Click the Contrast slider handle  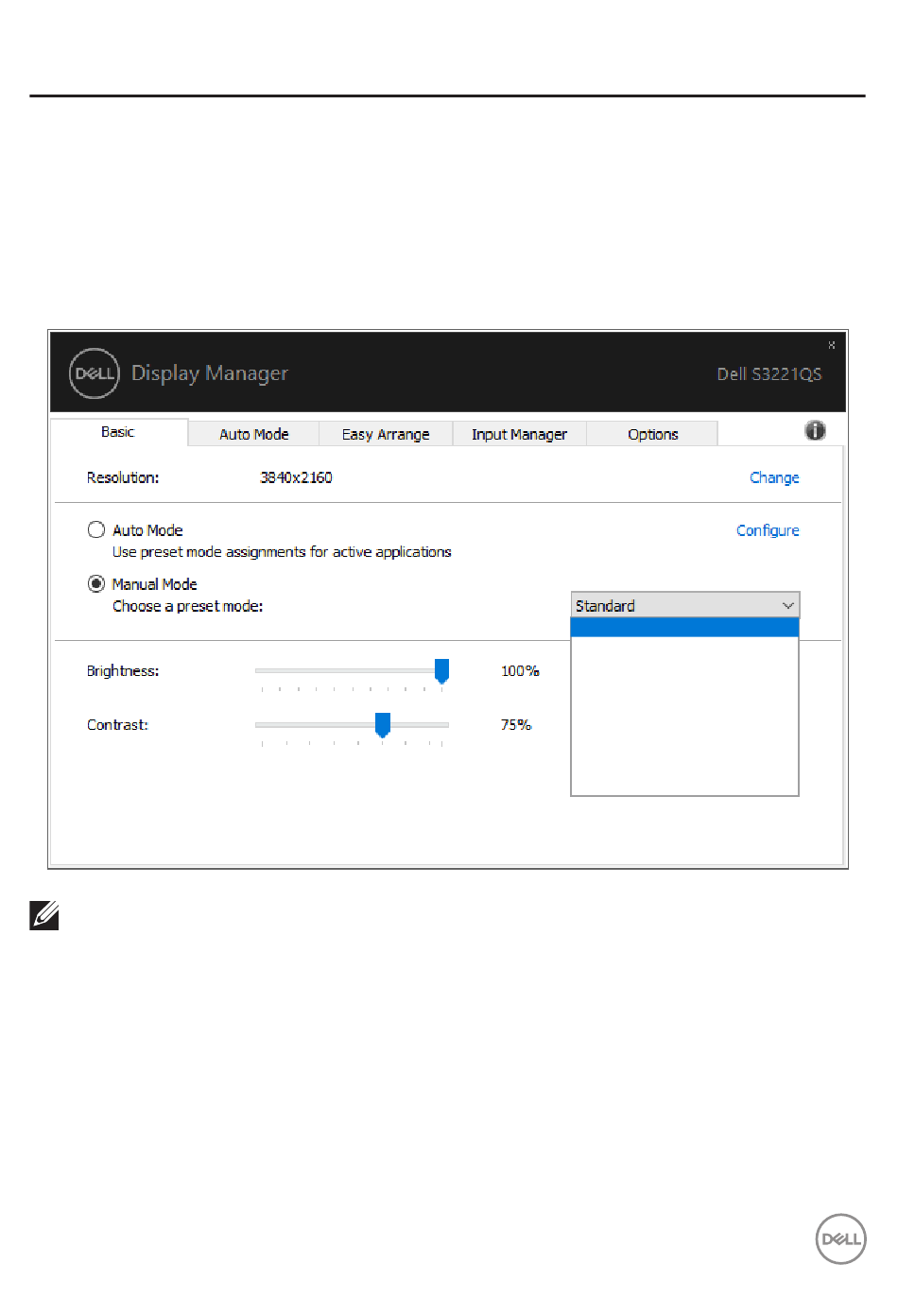(383, 725)
